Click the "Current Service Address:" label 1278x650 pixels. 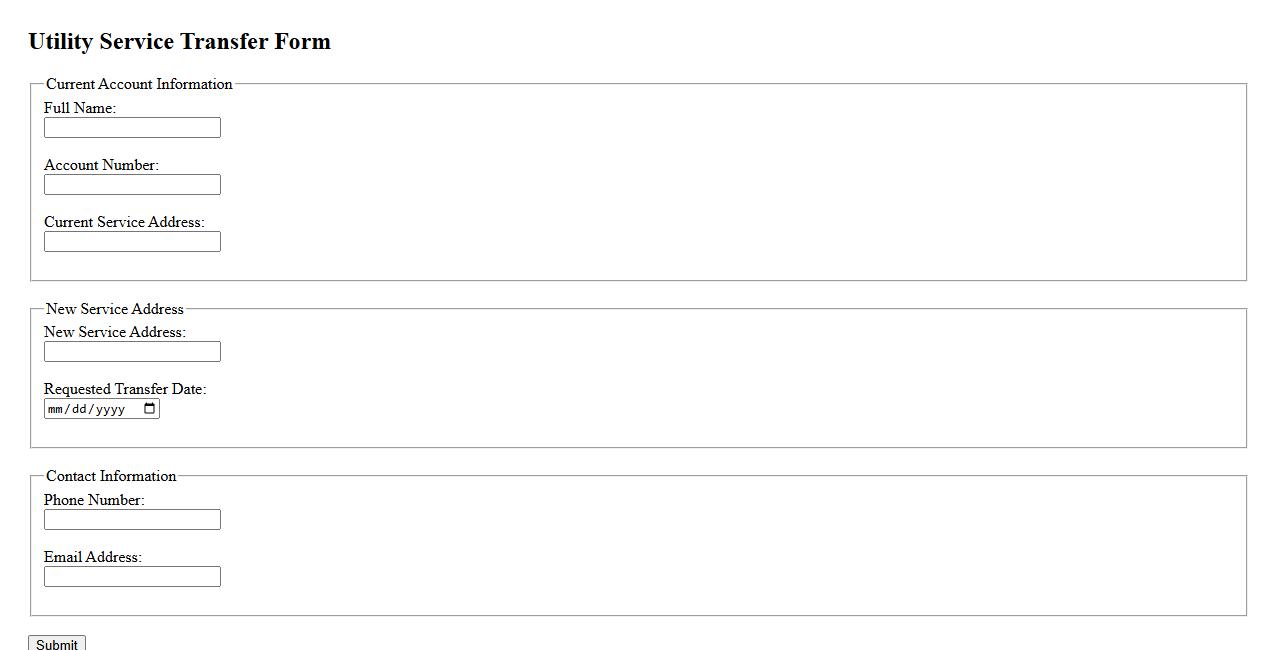[x=124, y=222]
